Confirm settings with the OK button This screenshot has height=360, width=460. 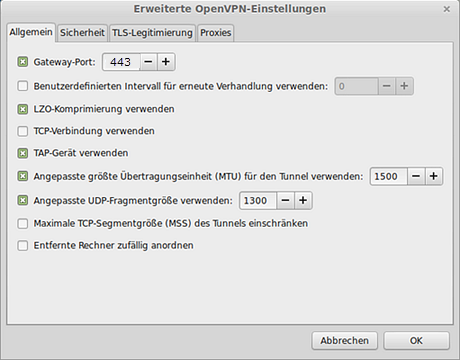[416, 340]
